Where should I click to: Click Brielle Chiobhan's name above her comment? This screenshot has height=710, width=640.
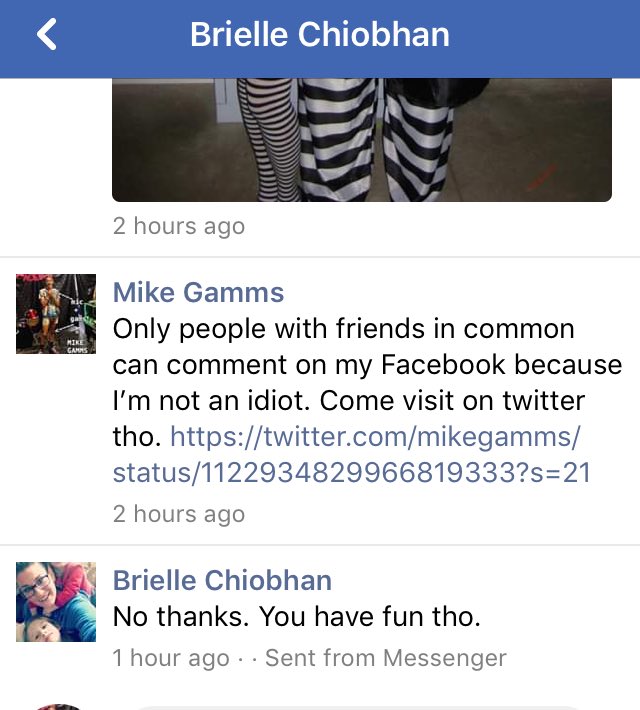[x=222, y=580]
